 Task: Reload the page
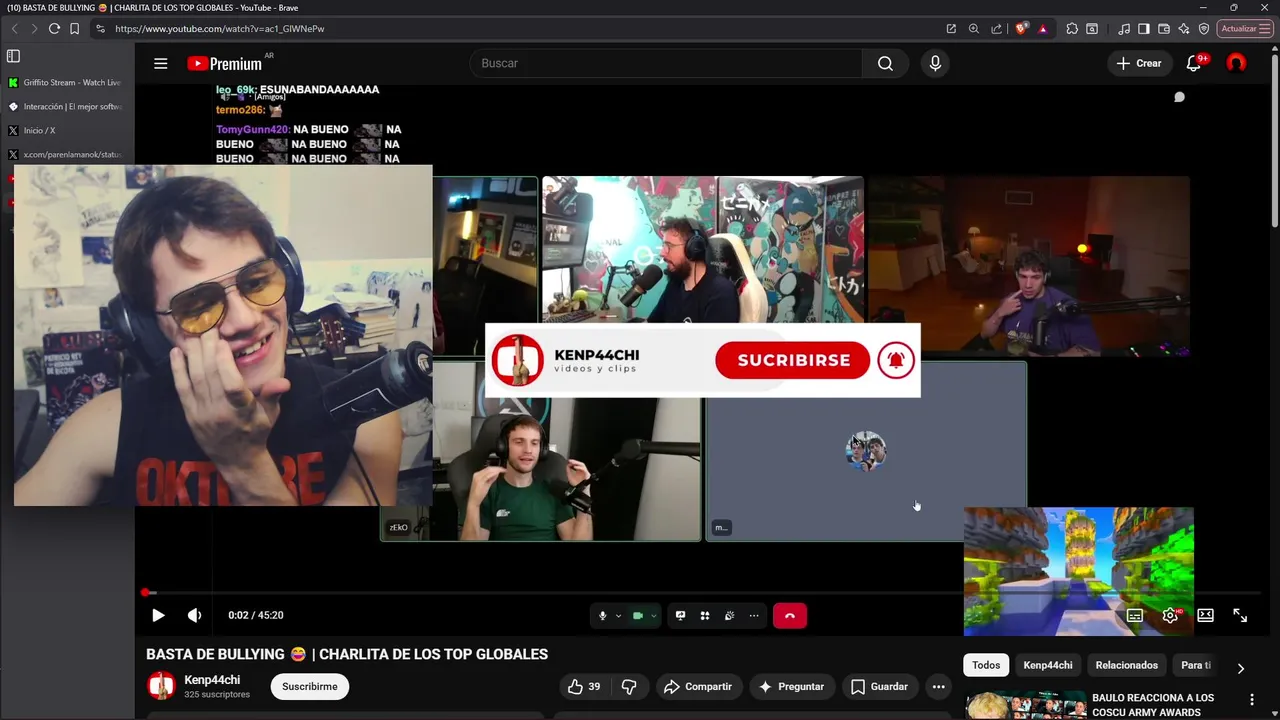(x=54, y=29)
